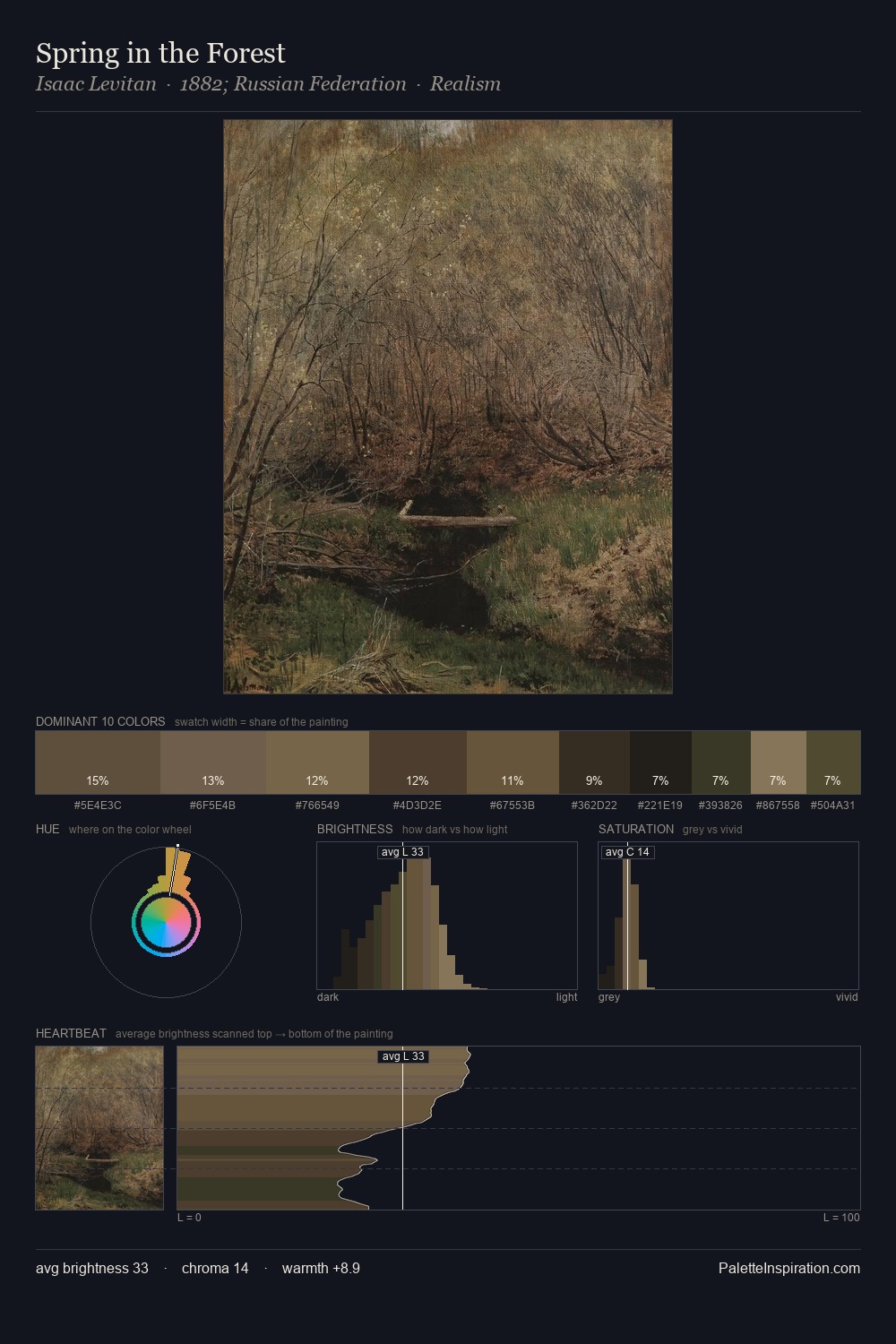Click the #766549 color swatch
Viewport: 896px width, 1344px height.
(317, 762)
